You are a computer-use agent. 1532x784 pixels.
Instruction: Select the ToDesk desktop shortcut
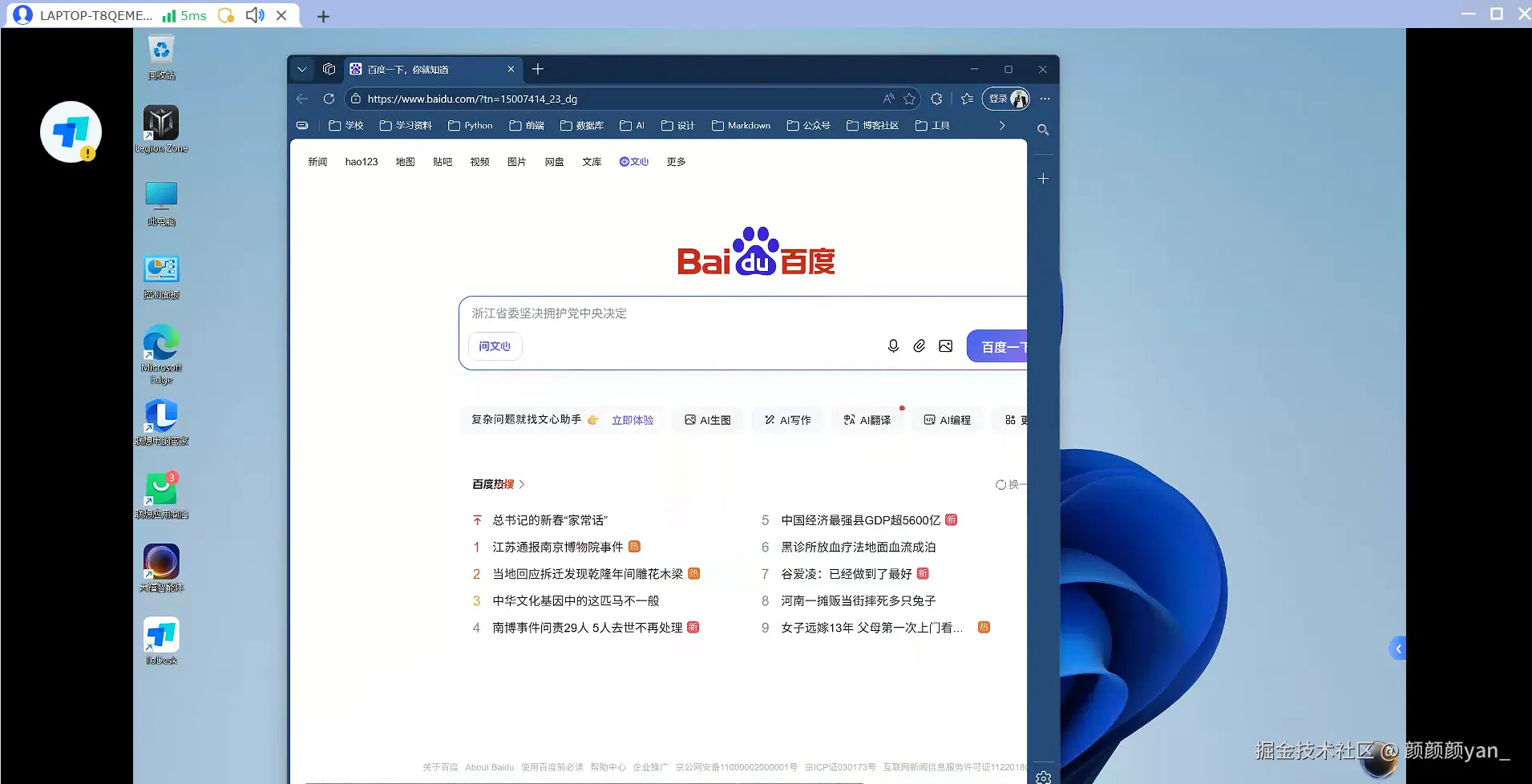(x=161, y=641)
